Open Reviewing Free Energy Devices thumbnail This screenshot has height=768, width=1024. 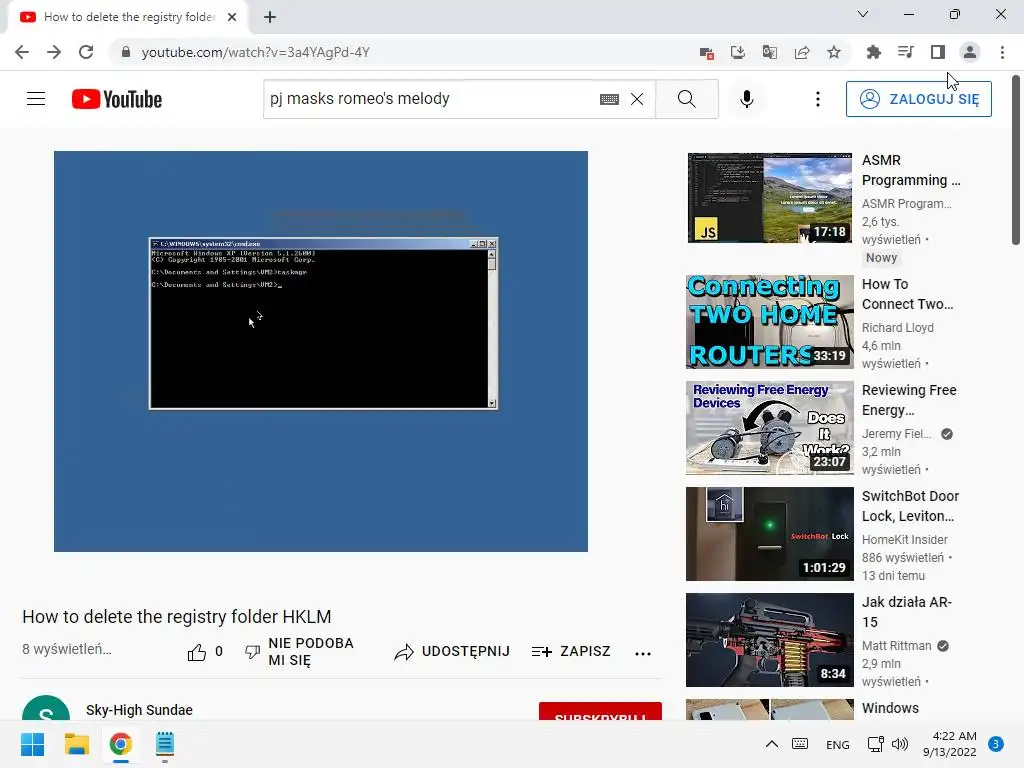click(769, 428)
